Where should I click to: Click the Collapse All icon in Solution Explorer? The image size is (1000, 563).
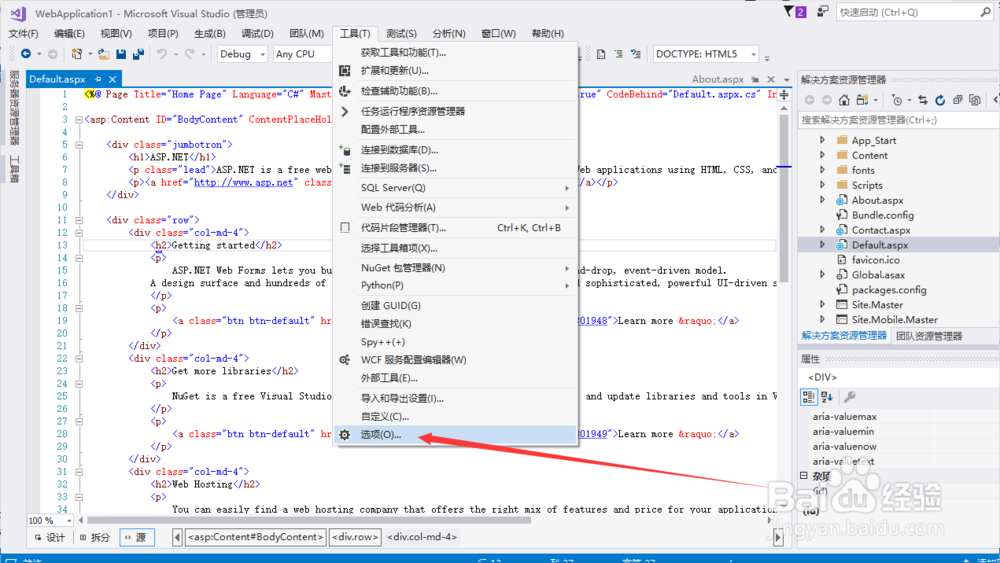[957, 100]
